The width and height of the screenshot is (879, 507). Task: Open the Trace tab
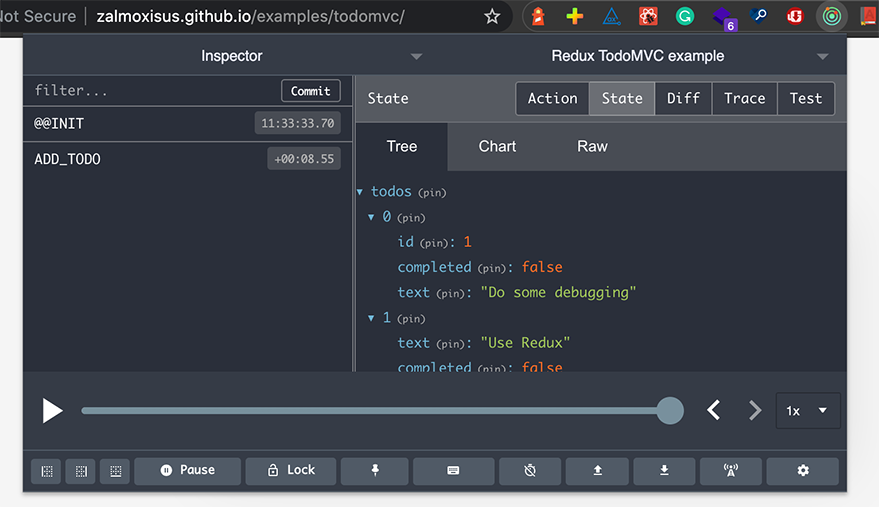tap(744, 99)
